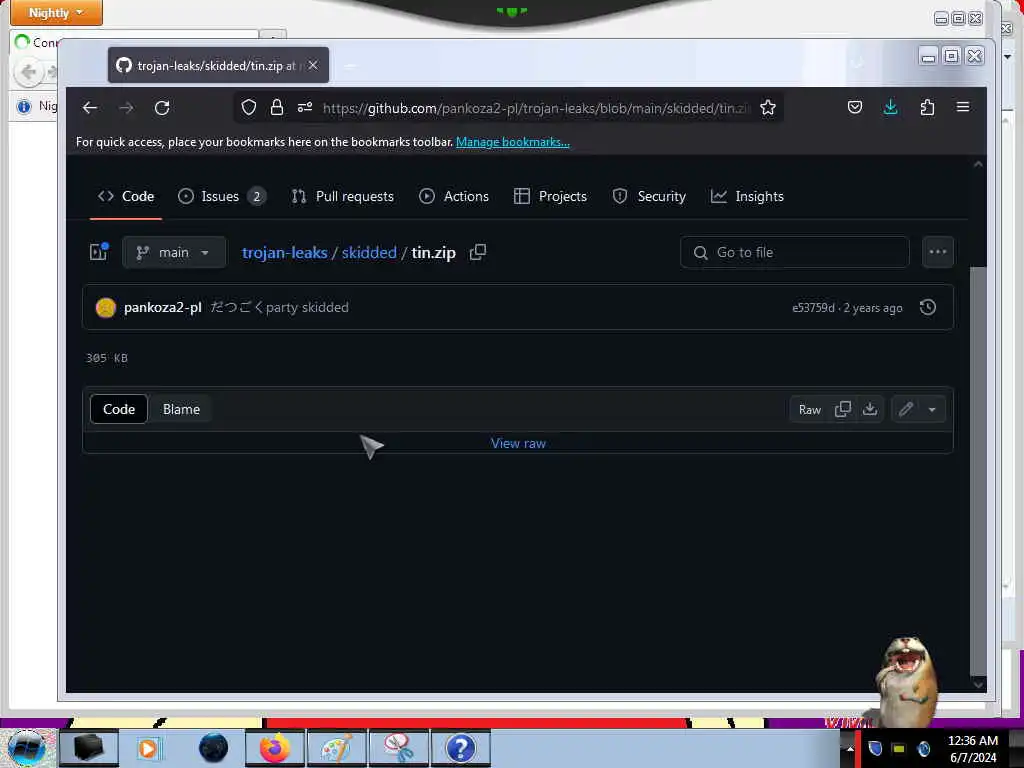Viewport: 1024px width, 768px height.
Task: Switch to the Code repository tab
Action: (126, 197)
